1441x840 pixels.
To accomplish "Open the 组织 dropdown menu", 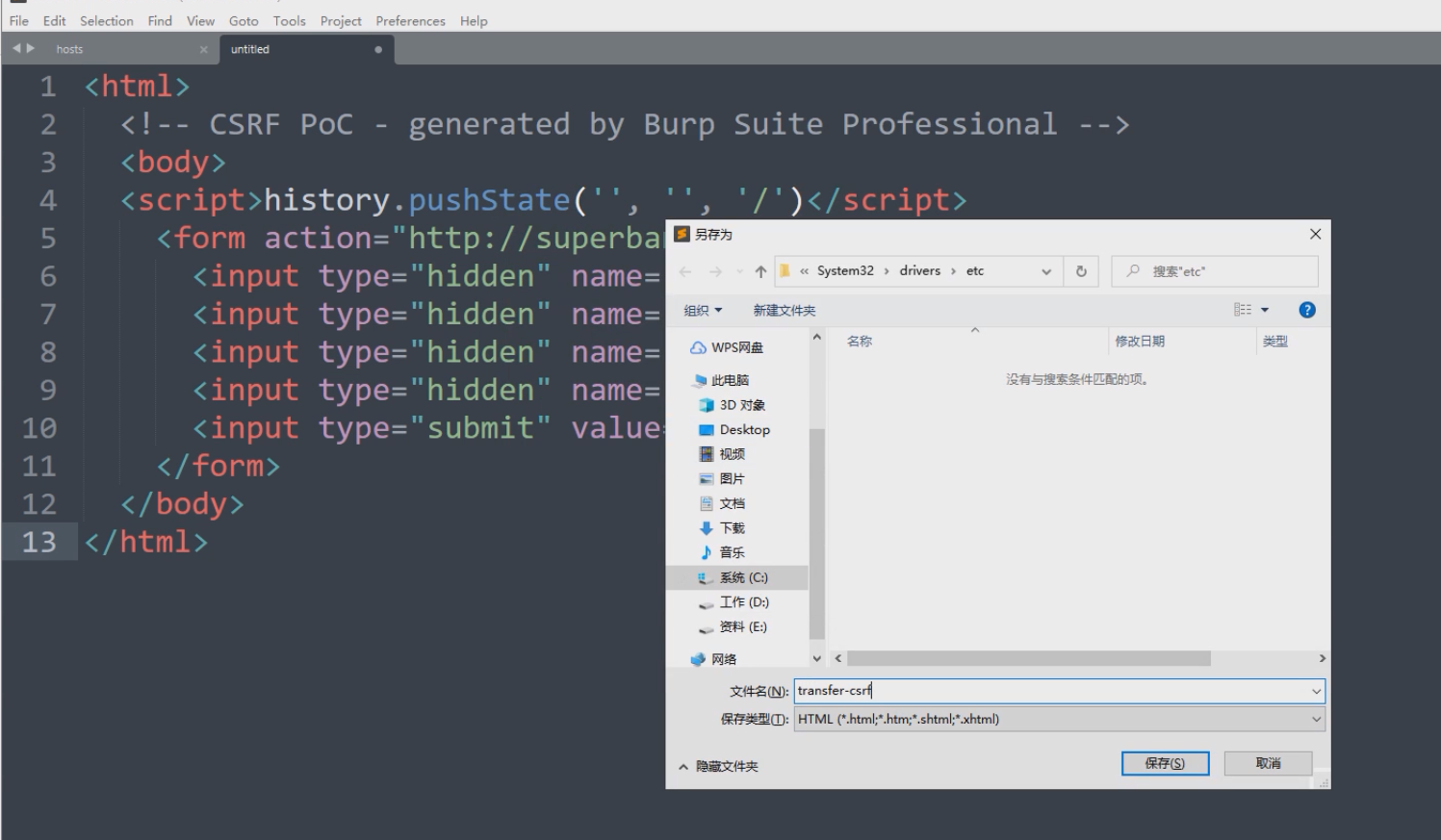I will coord(703,310).
